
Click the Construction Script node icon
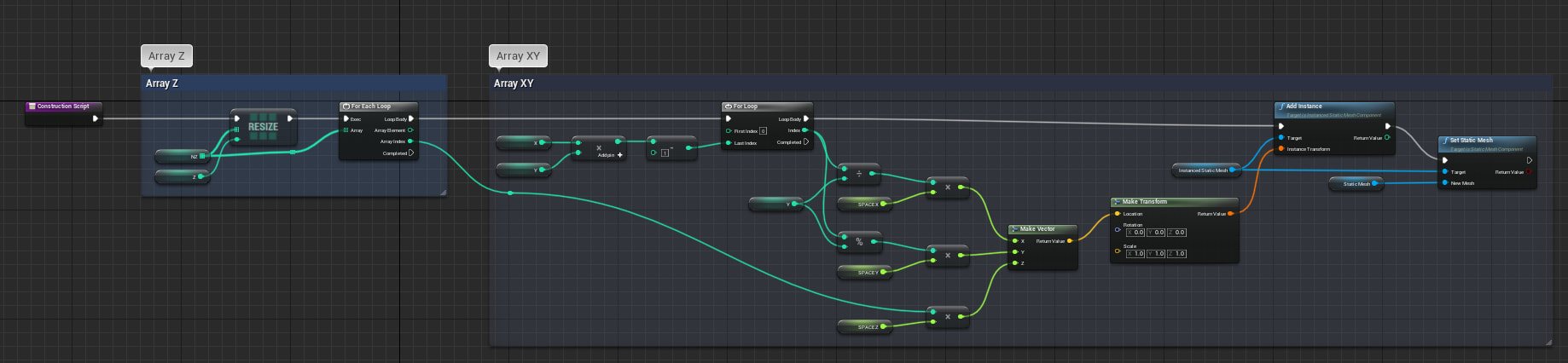coord(32,107)
